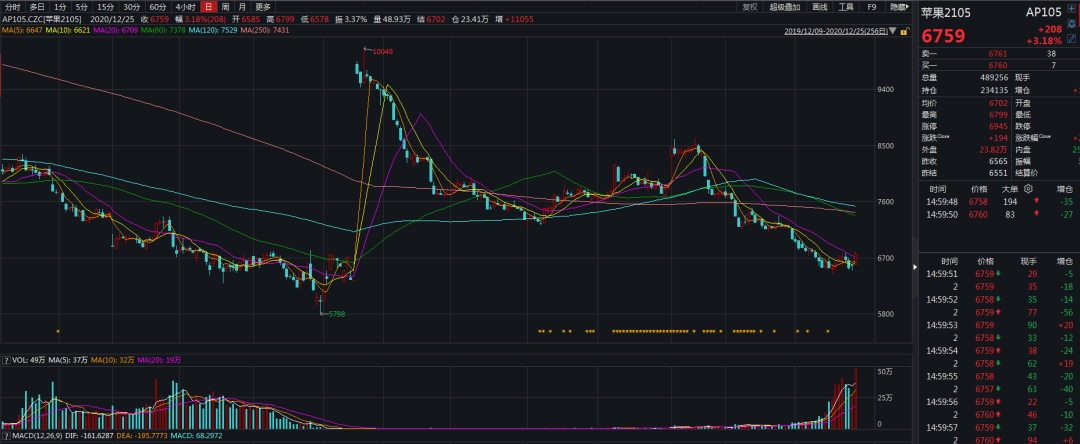Expand the date range dropdown triangle
The image size is (1080, 444).
point(893,31)
